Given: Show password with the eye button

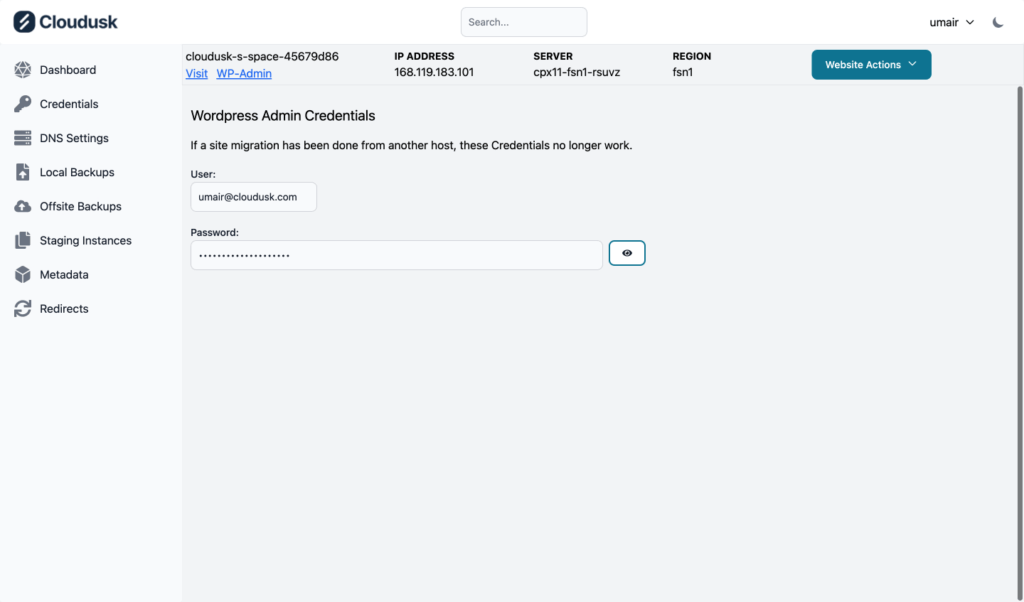Looking at the screenshot, I should pyautogui.click(x=627, y=254).
